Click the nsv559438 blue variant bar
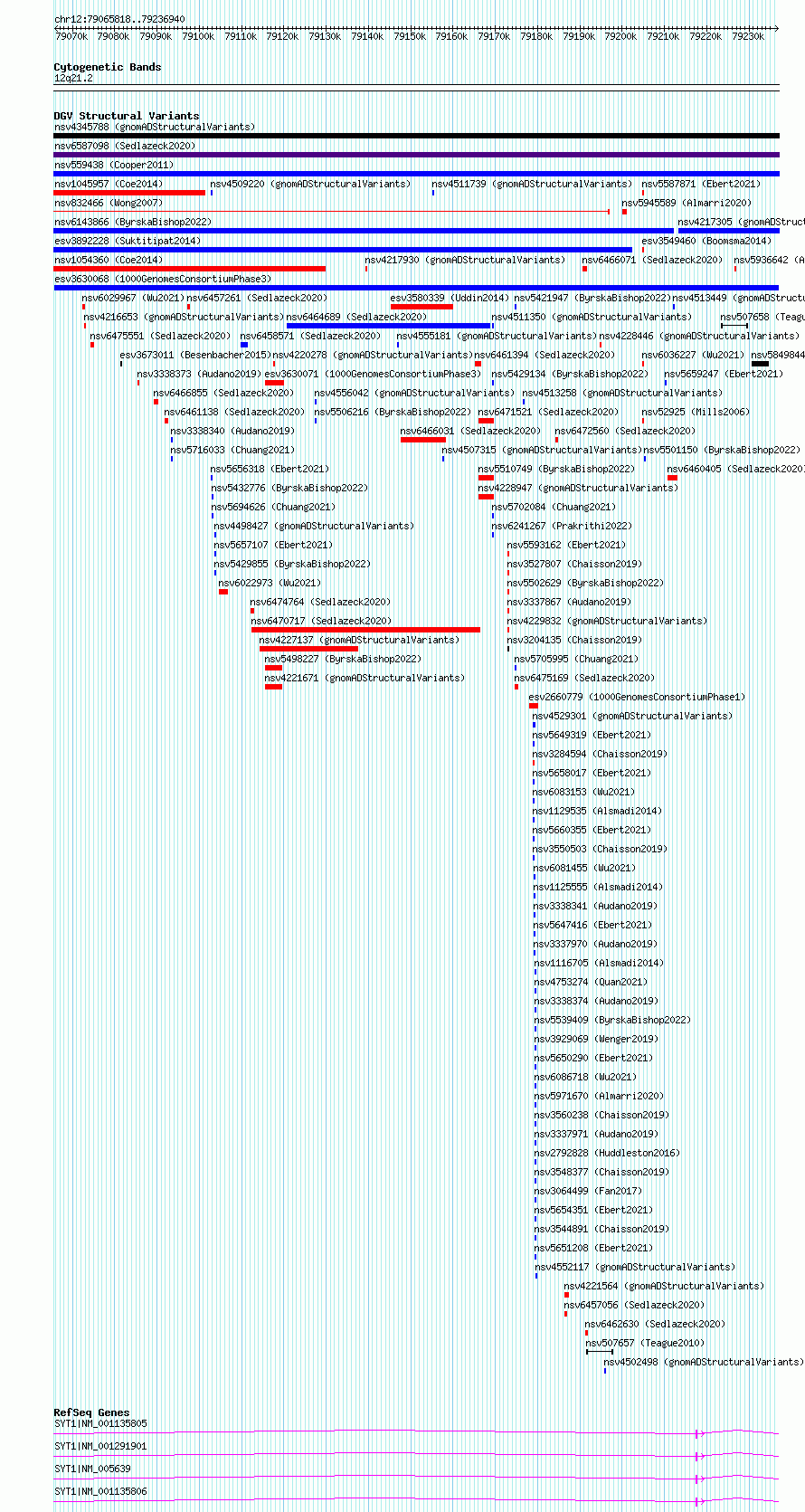 (x=416, y=174)
